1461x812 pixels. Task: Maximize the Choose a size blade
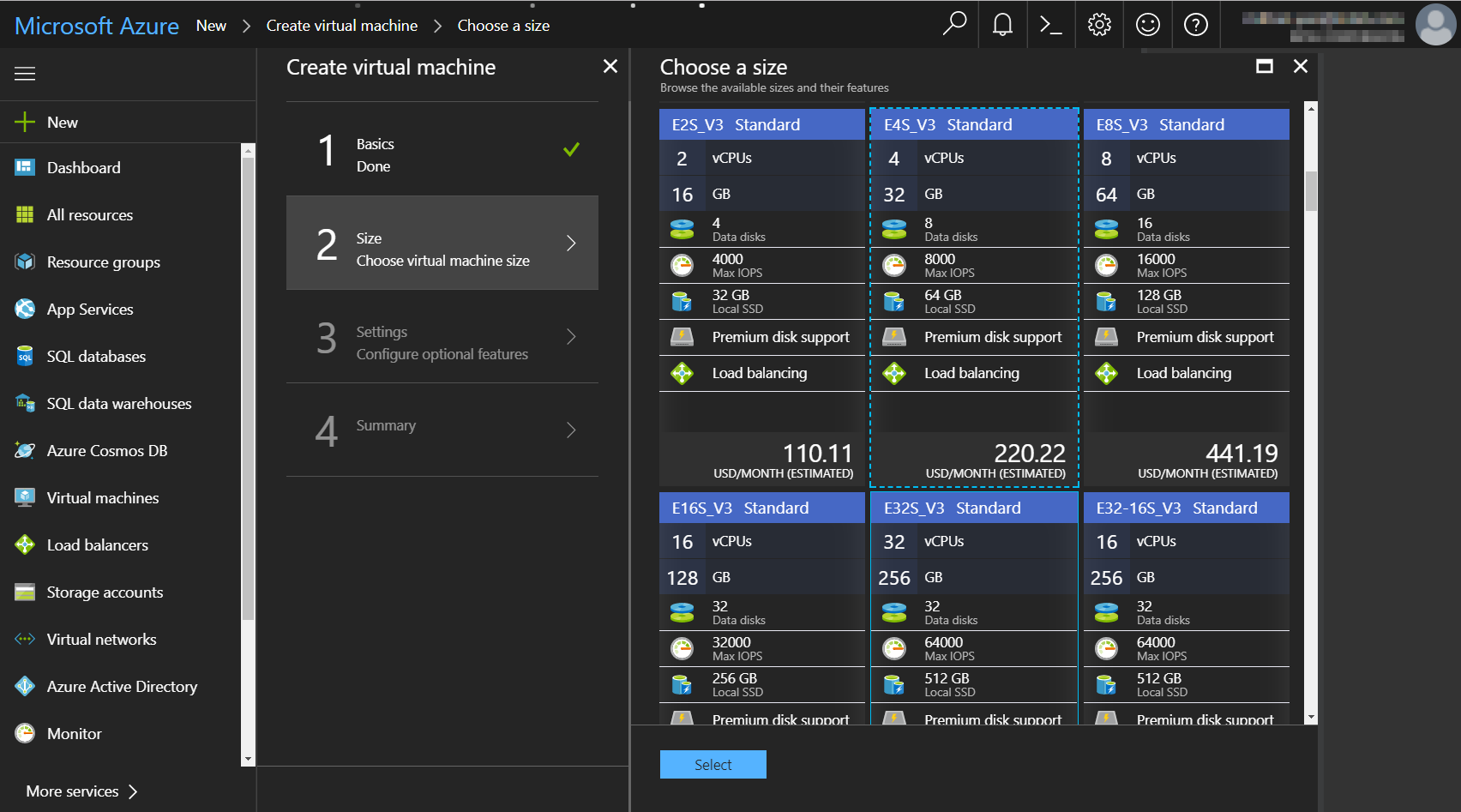(x=1264, y=67)
